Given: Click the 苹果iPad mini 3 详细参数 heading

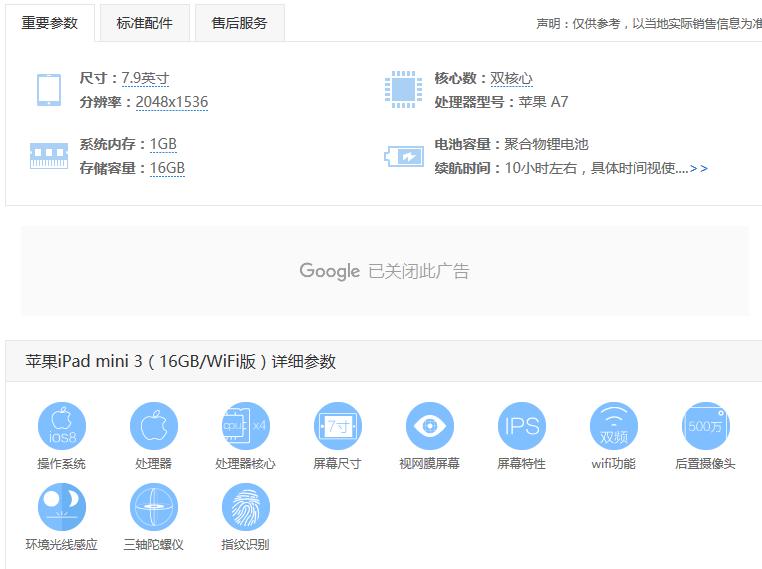Looking at the screenshot, I should tap(180, 362).
